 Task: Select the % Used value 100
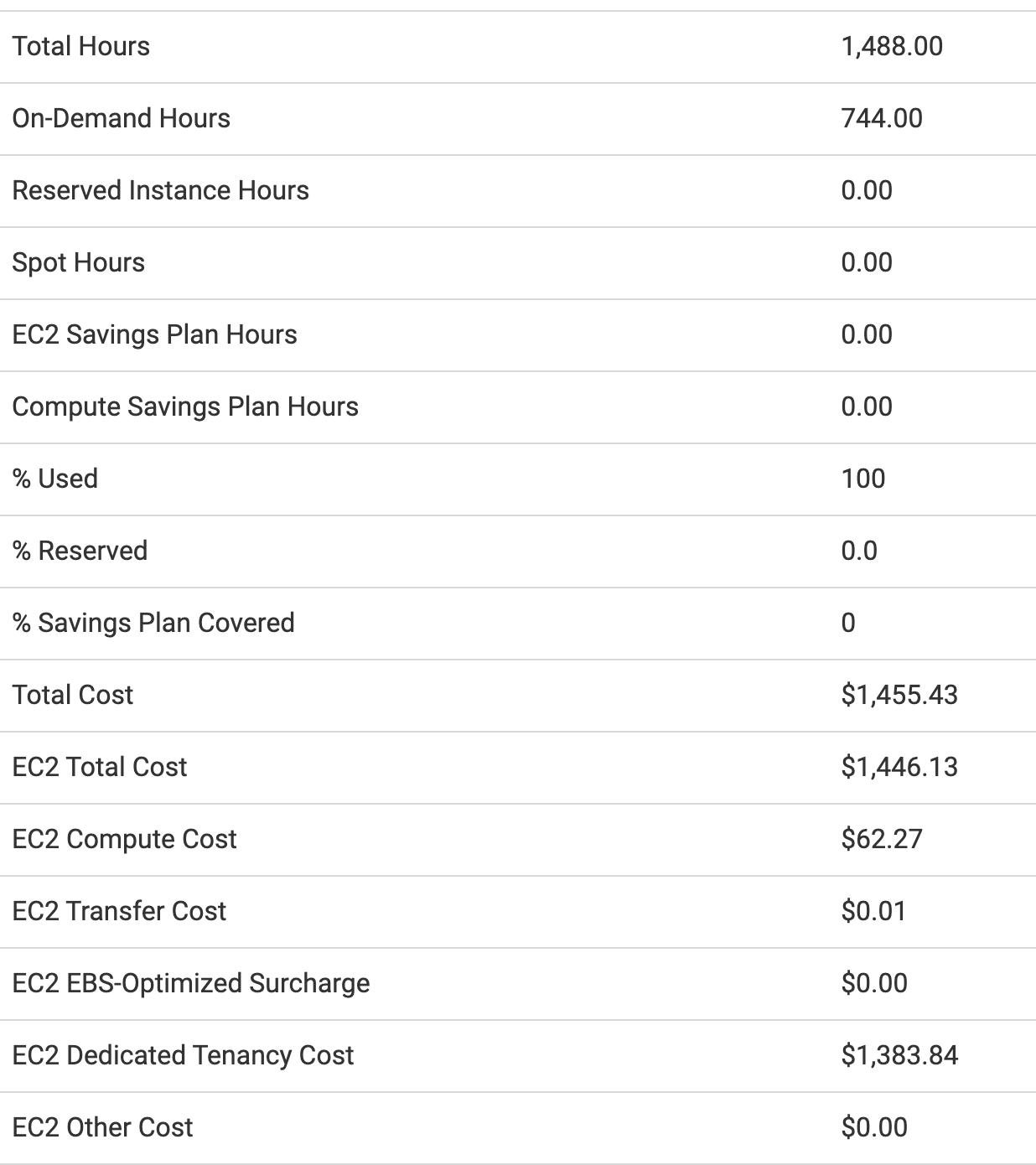click(863, 479)
